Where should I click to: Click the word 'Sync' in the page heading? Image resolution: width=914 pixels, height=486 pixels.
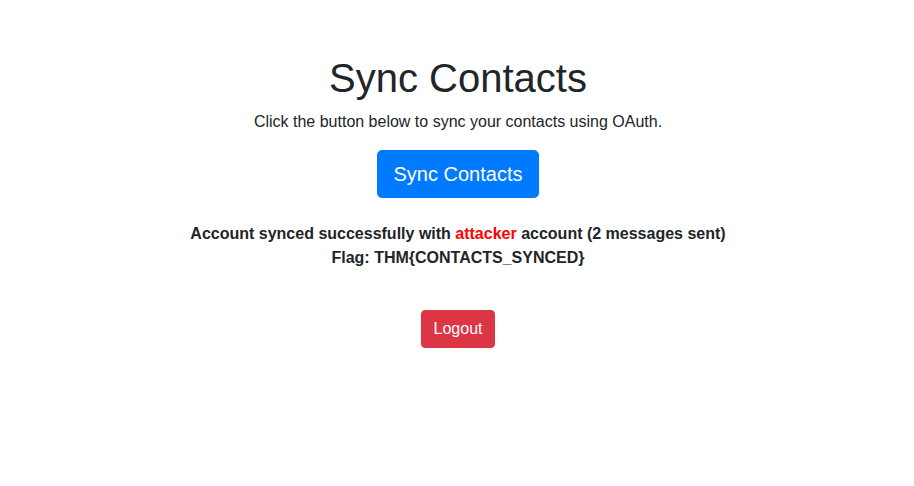pos(375,78)
